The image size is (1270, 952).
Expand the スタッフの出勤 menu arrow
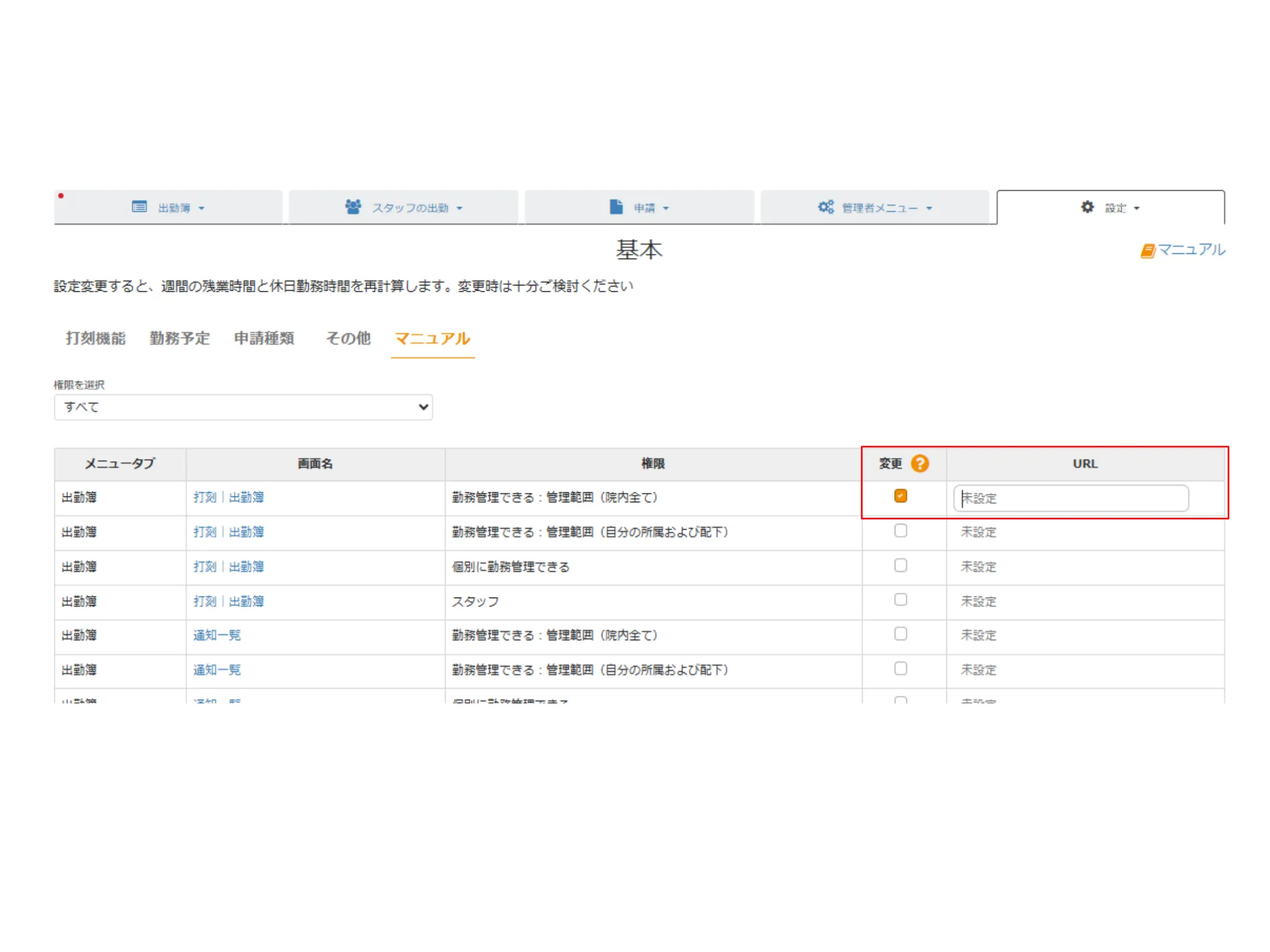point(460,208)
